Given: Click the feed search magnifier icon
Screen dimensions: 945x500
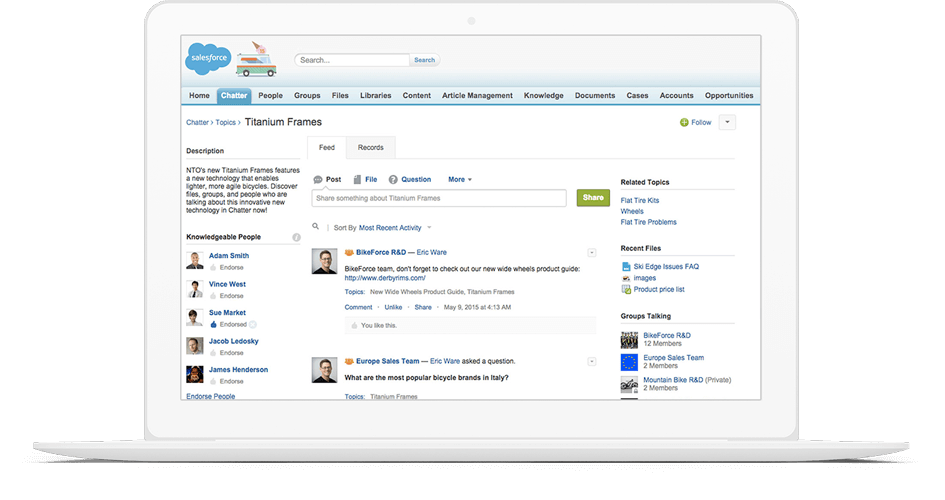Looking at the screenshot, I should (317, 228).
